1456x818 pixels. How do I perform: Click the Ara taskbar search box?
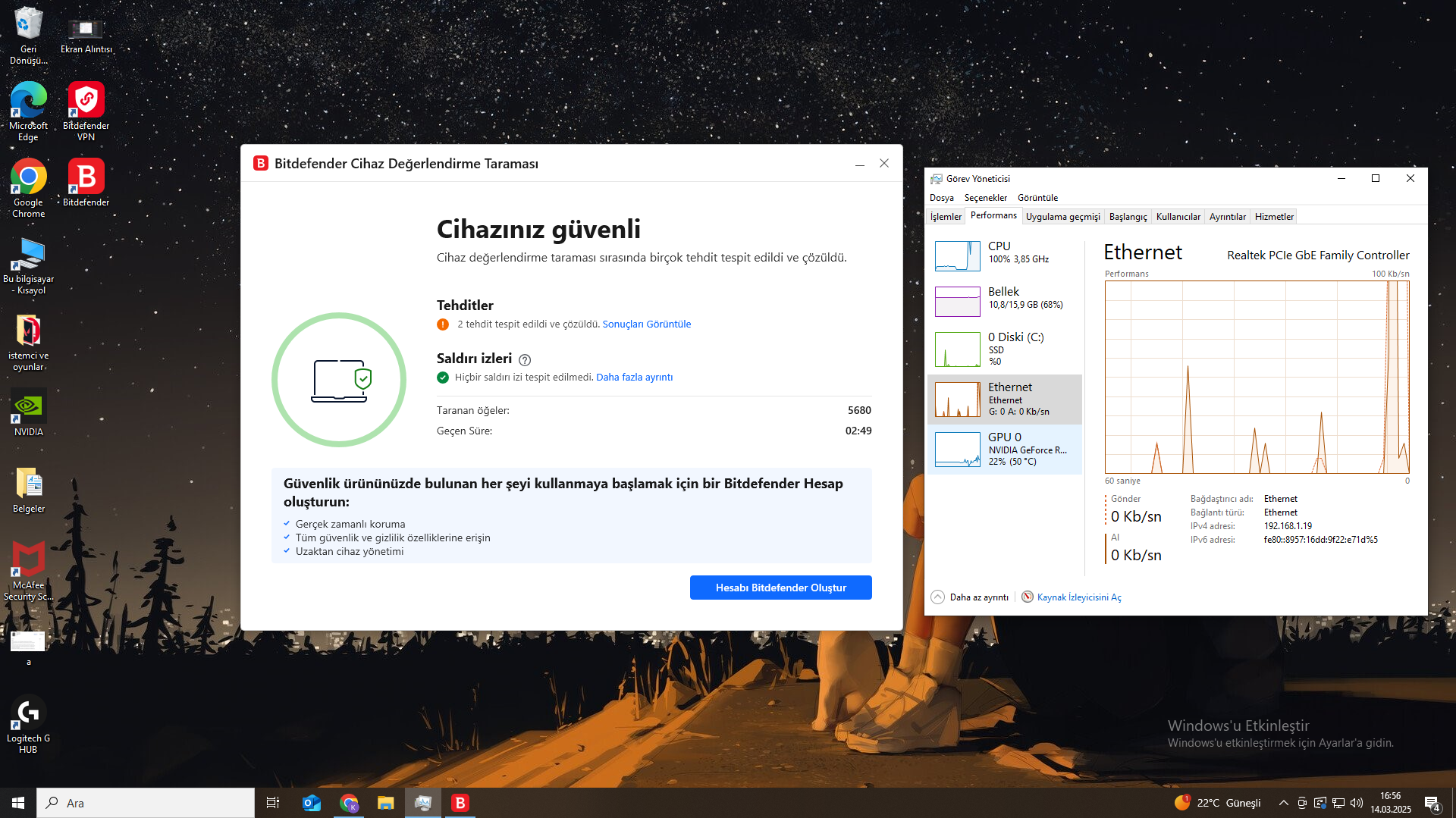click(146, 803)
